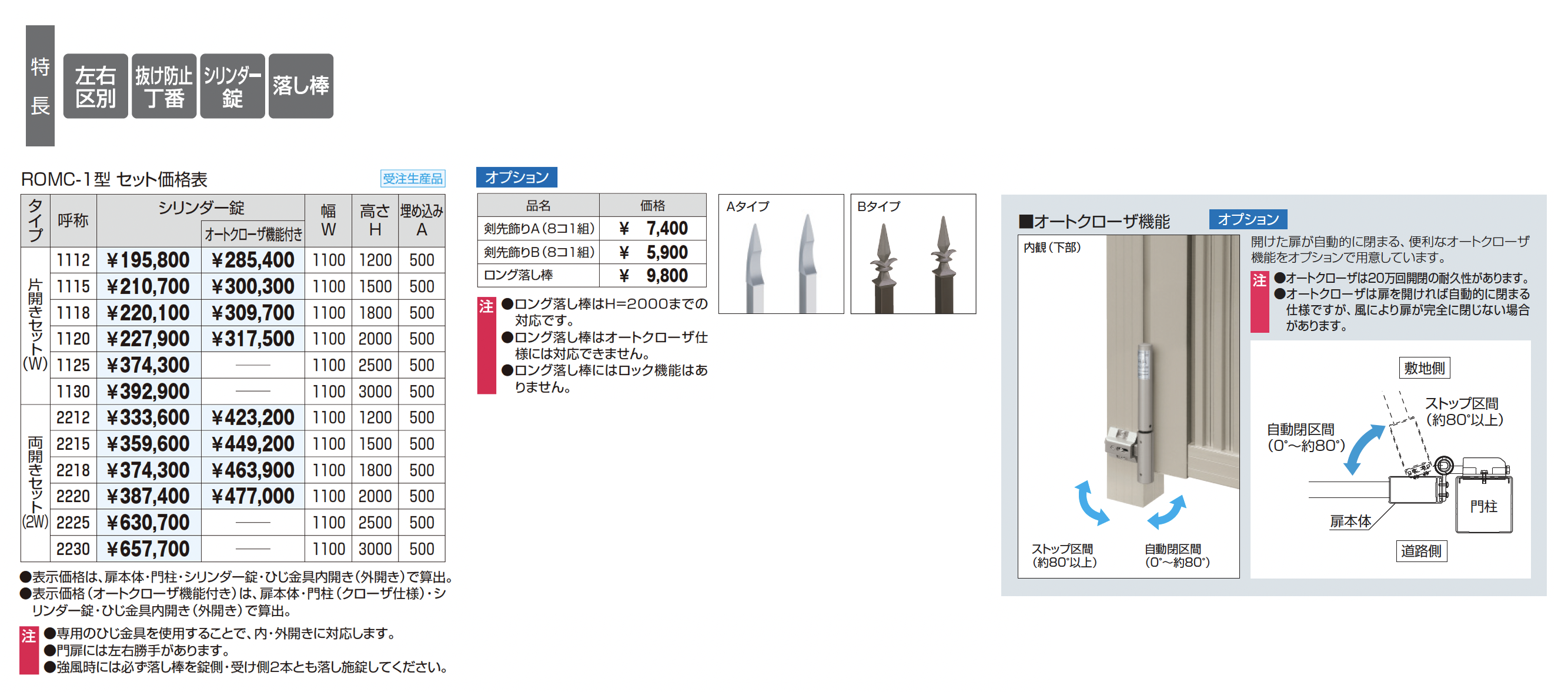Click height value 3000 in row 2230
Image resolution: width=1568 pixels, height=692 pixels.
point(375,549)
